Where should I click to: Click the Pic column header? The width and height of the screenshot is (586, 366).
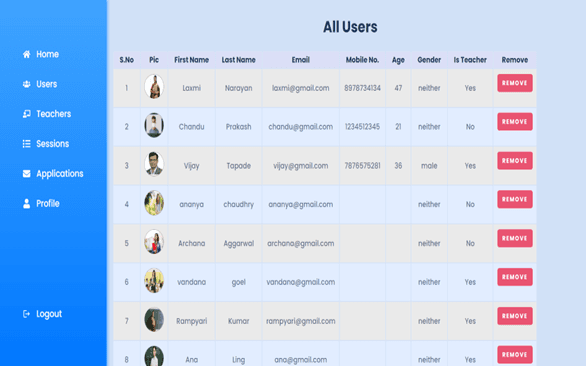click(x=154, y=60)
